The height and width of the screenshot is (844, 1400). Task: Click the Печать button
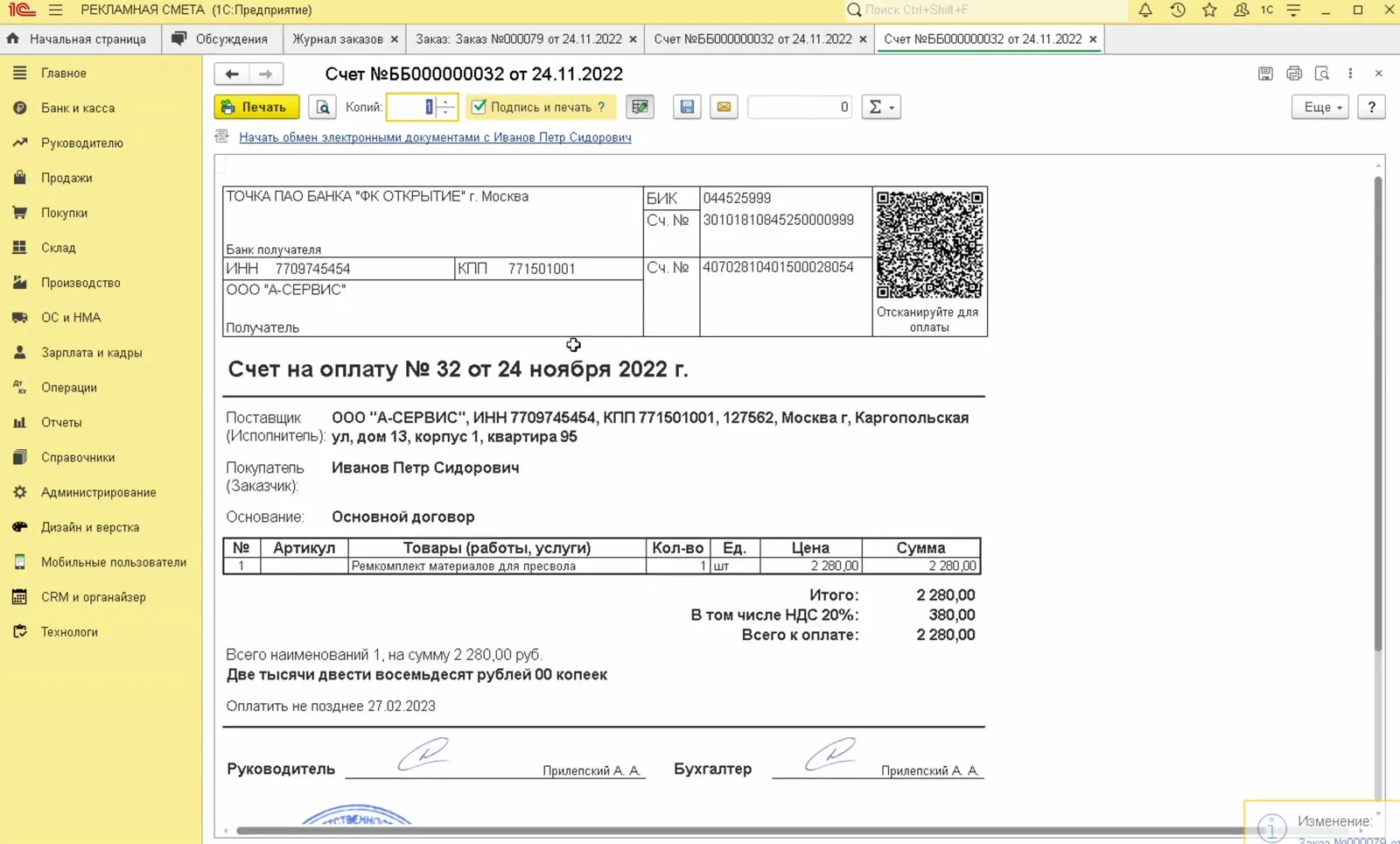coord(256,107)
